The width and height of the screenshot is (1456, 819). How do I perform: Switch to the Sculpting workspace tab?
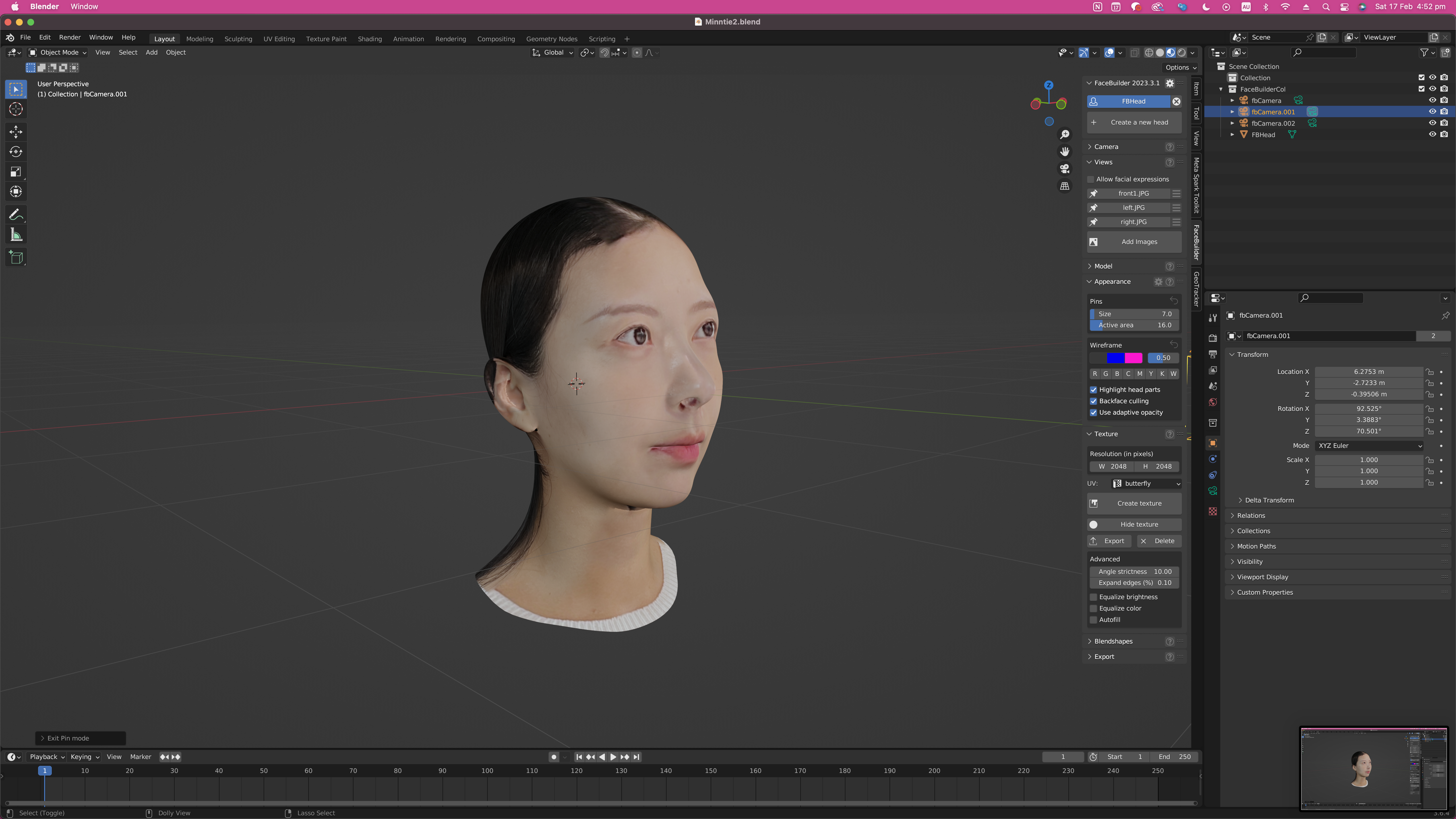pyautogui.click(x=238, y=39)
